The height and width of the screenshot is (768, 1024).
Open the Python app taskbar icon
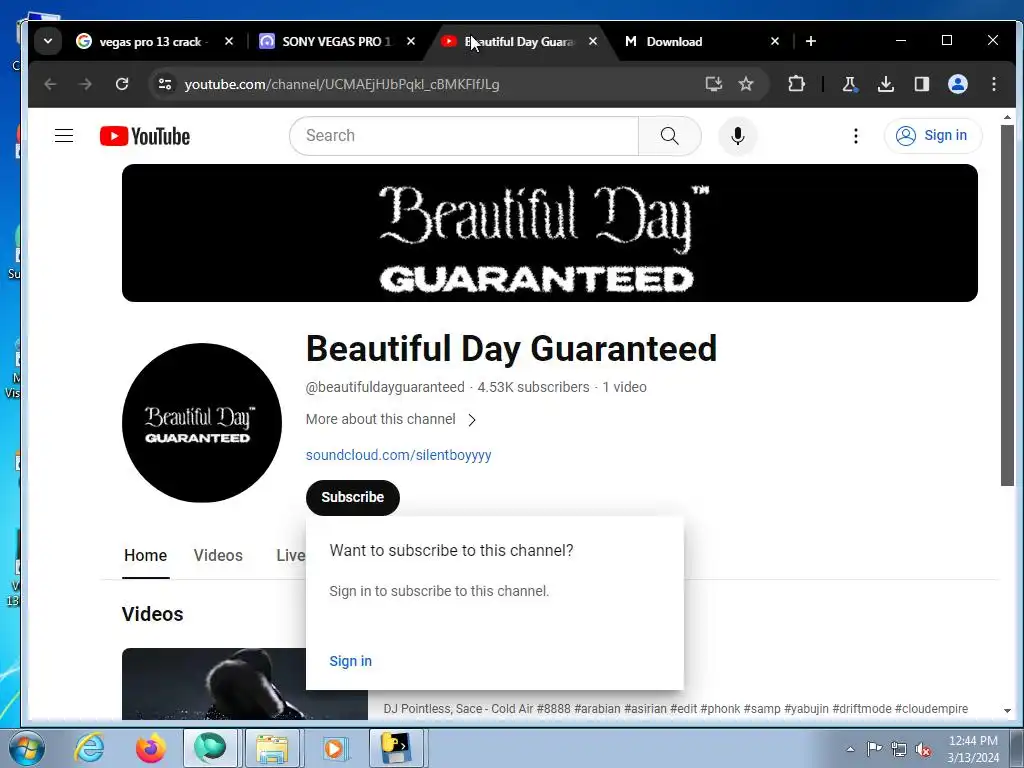point(396,748)
